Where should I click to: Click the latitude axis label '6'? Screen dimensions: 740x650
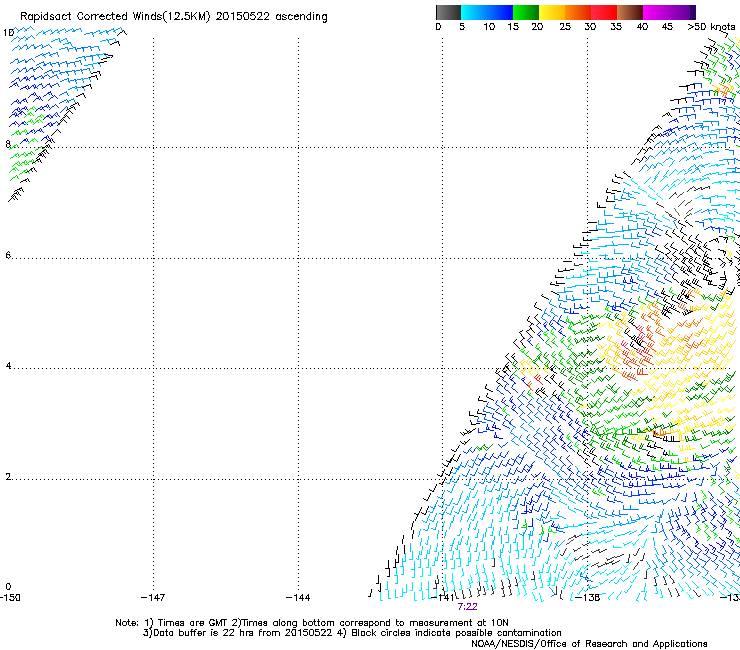(8, 255)
